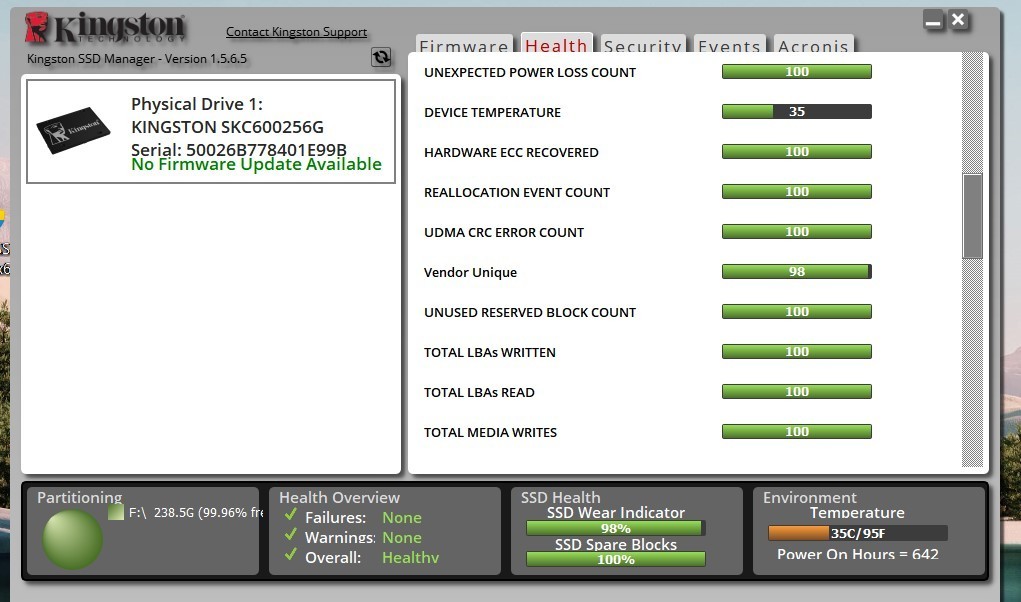1021x602 pixels.
Task: Click the Failures checkmark icon
Action: 291,515
